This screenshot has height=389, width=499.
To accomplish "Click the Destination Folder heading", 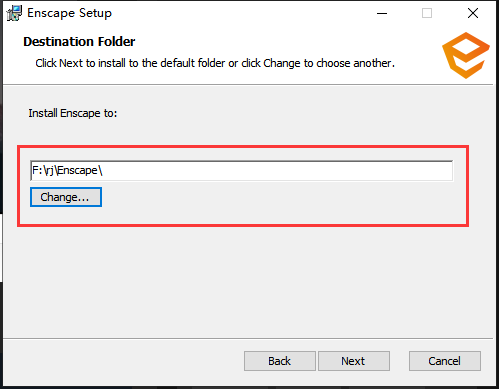I will (x=79, y=42).
